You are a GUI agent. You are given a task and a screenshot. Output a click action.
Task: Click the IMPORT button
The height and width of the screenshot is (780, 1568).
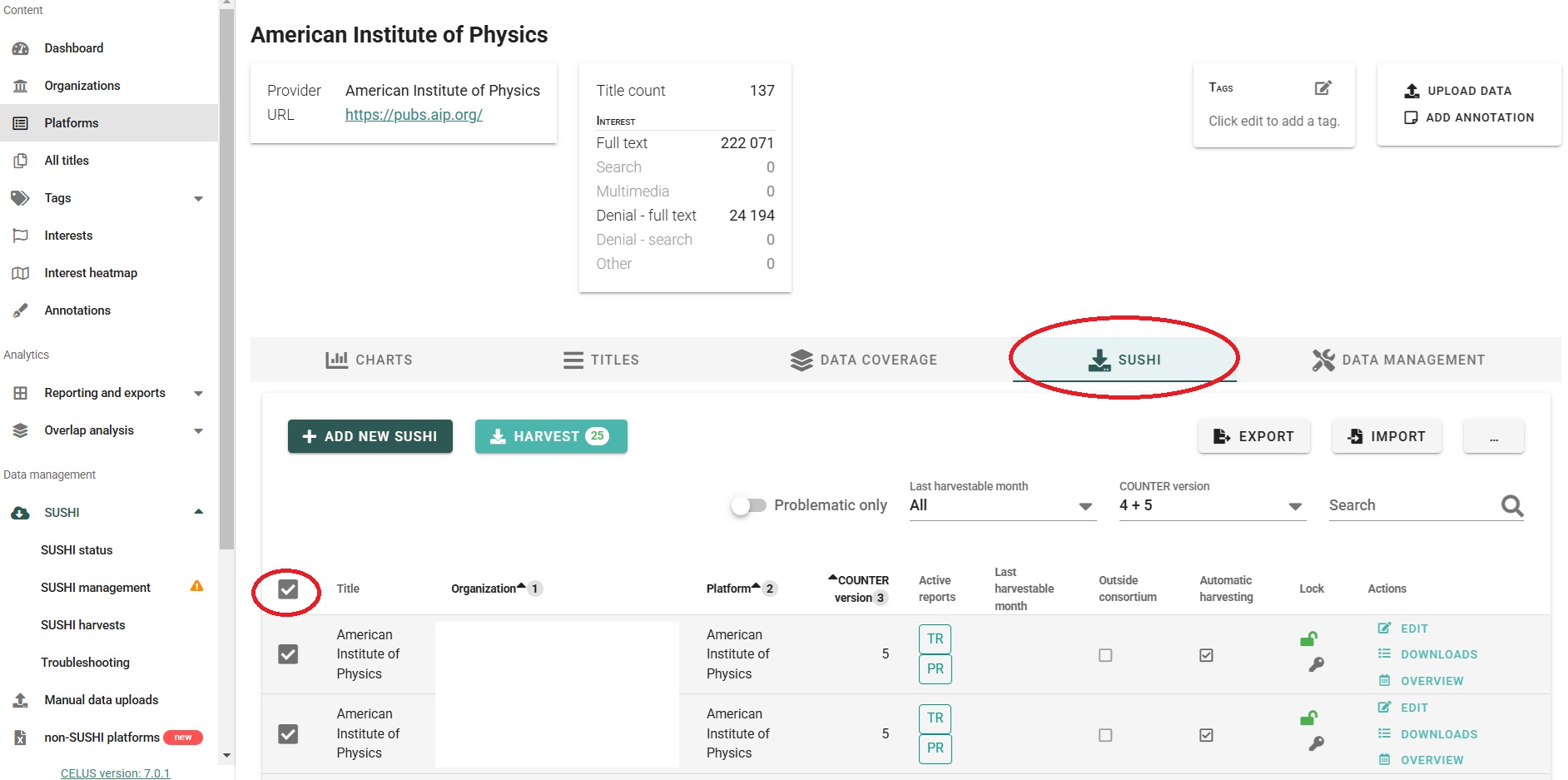point(1387,436)
